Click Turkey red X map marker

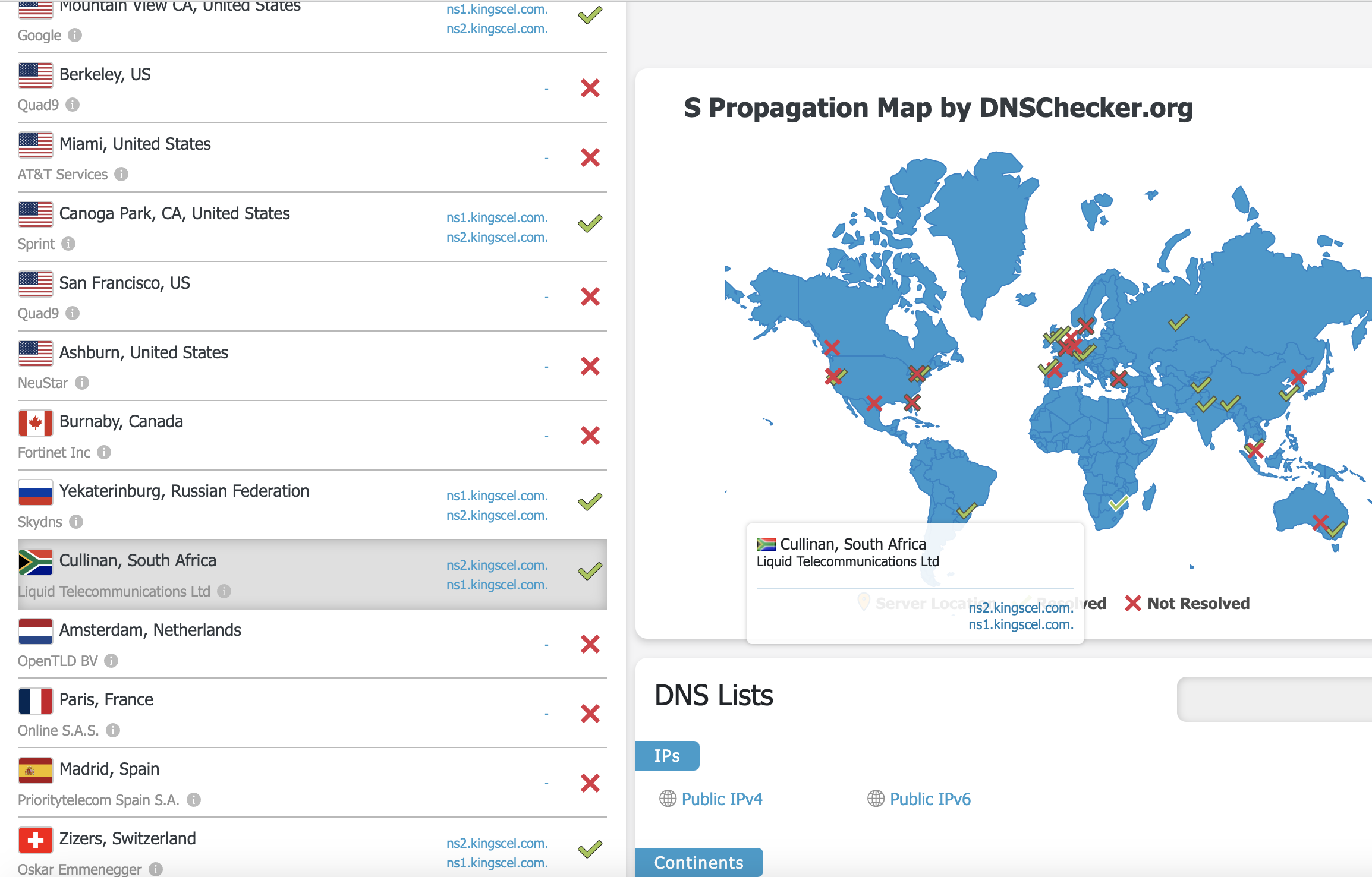1119,378
